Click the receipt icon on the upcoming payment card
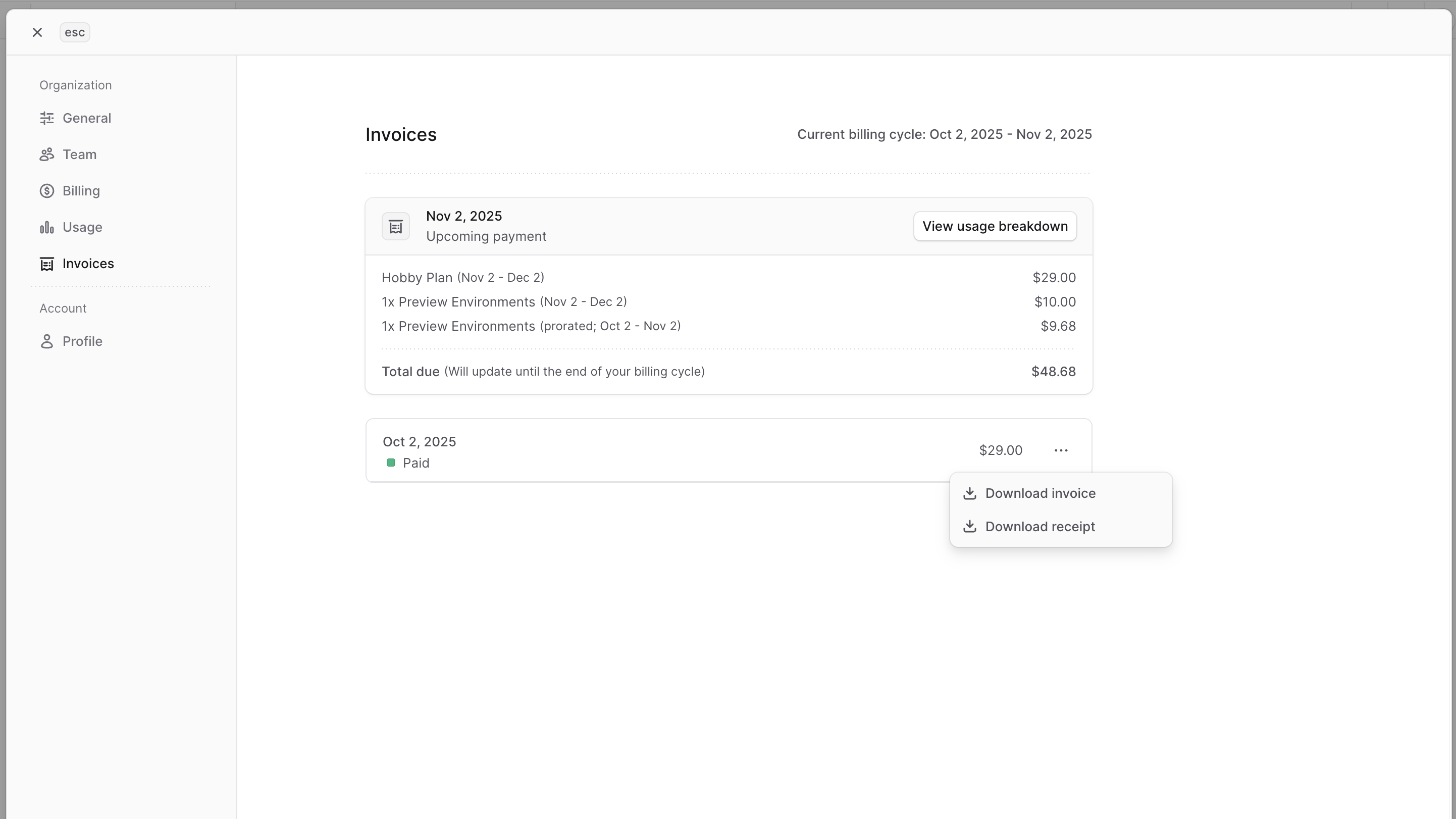Viewport: 1456px width, 819px height. [x=395, y=226]
